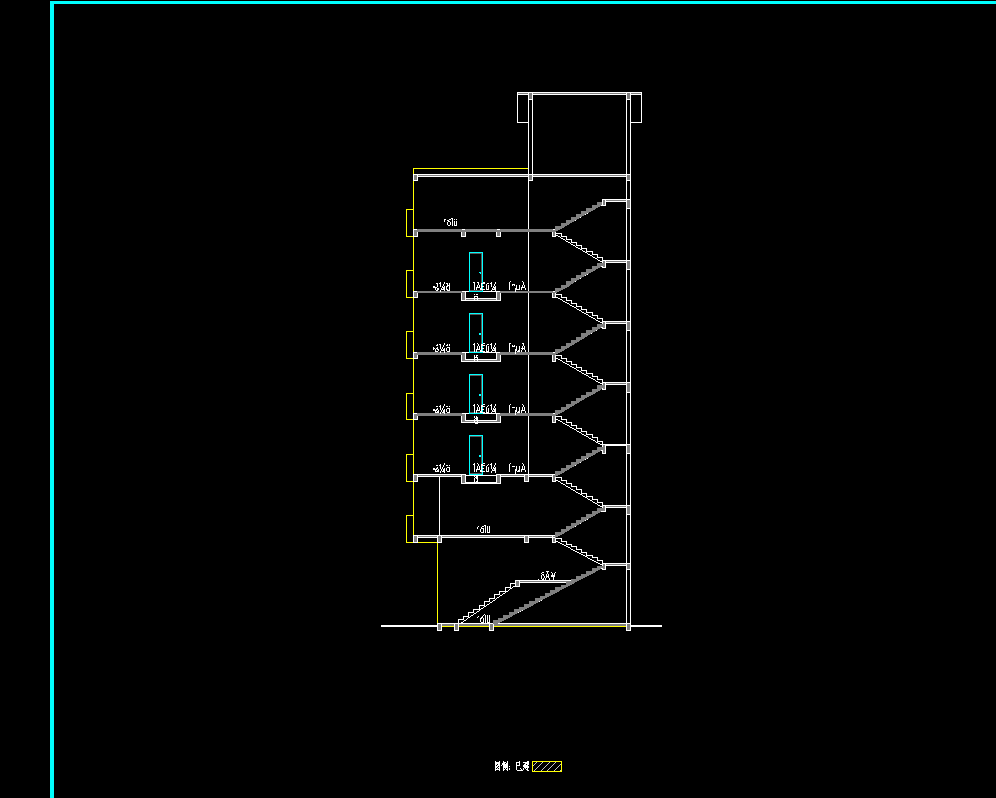Select the text label on the top floor
The height and width of the screenshot is (798, 996).
[x=451, y=222]
